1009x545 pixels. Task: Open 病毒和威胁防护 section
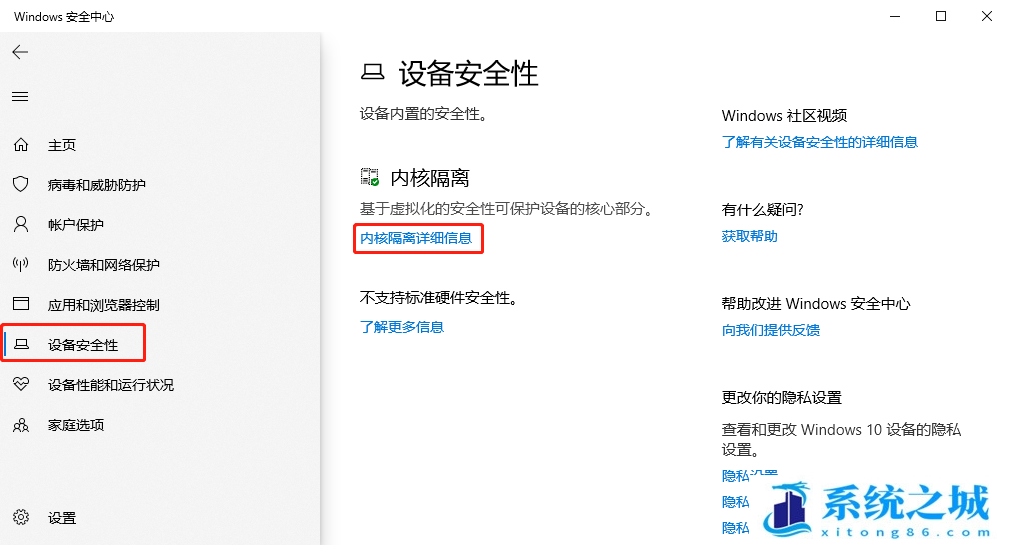(97, 185)
